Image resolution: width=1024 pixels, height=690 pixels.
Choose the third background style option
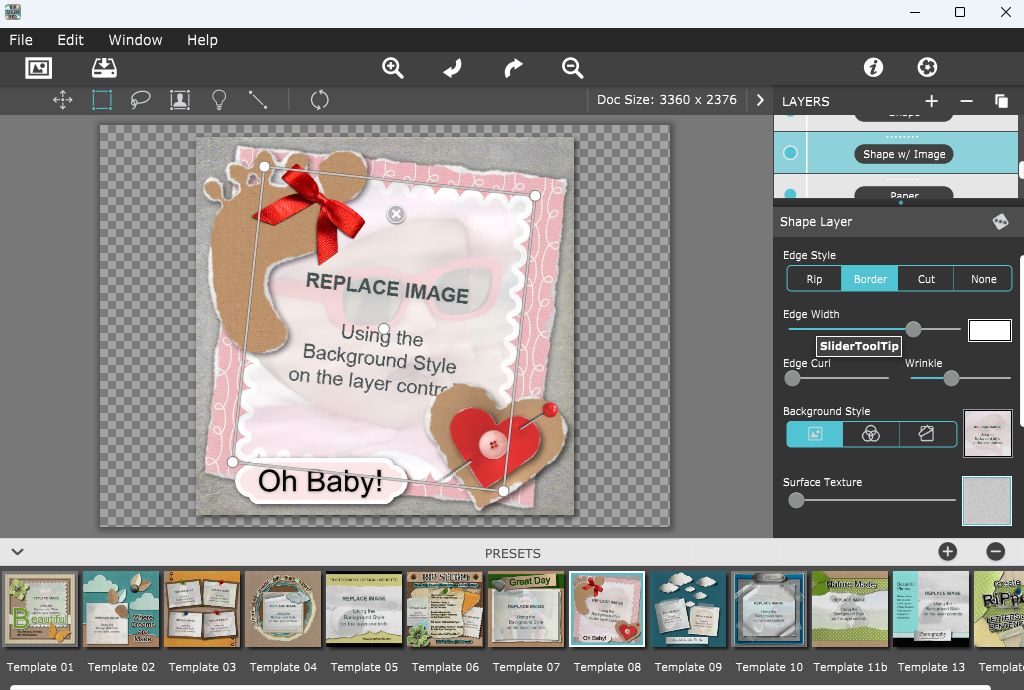pos(927,434)
